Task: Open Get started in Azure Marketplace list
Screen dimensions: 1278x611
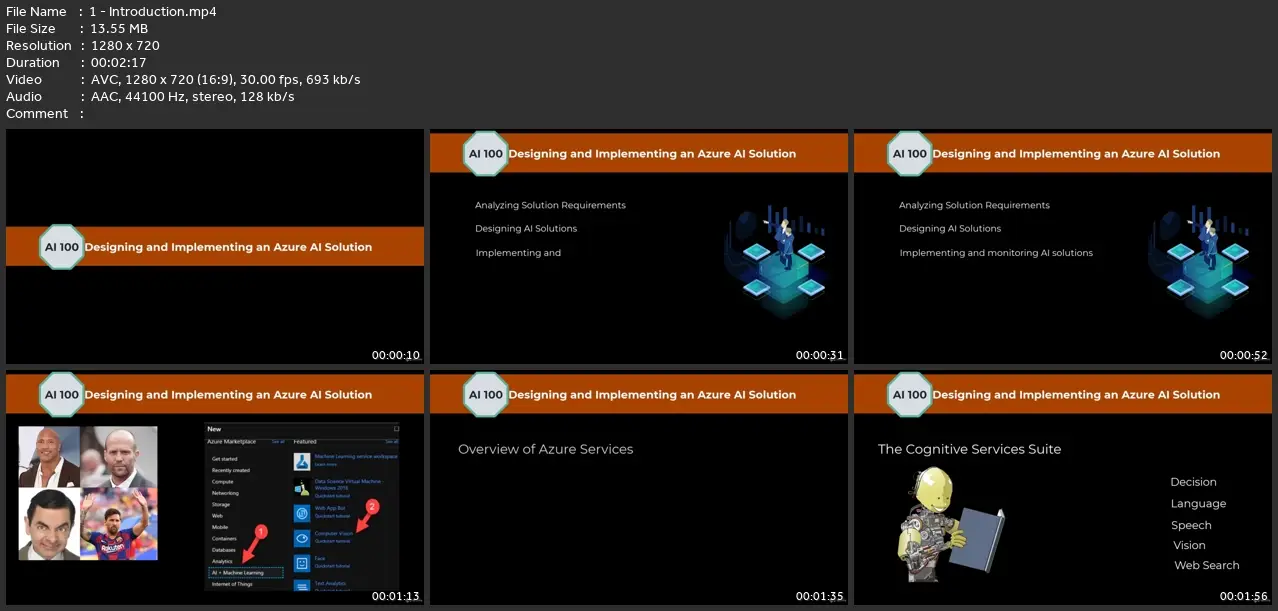Action: click(x=224, y=459)
